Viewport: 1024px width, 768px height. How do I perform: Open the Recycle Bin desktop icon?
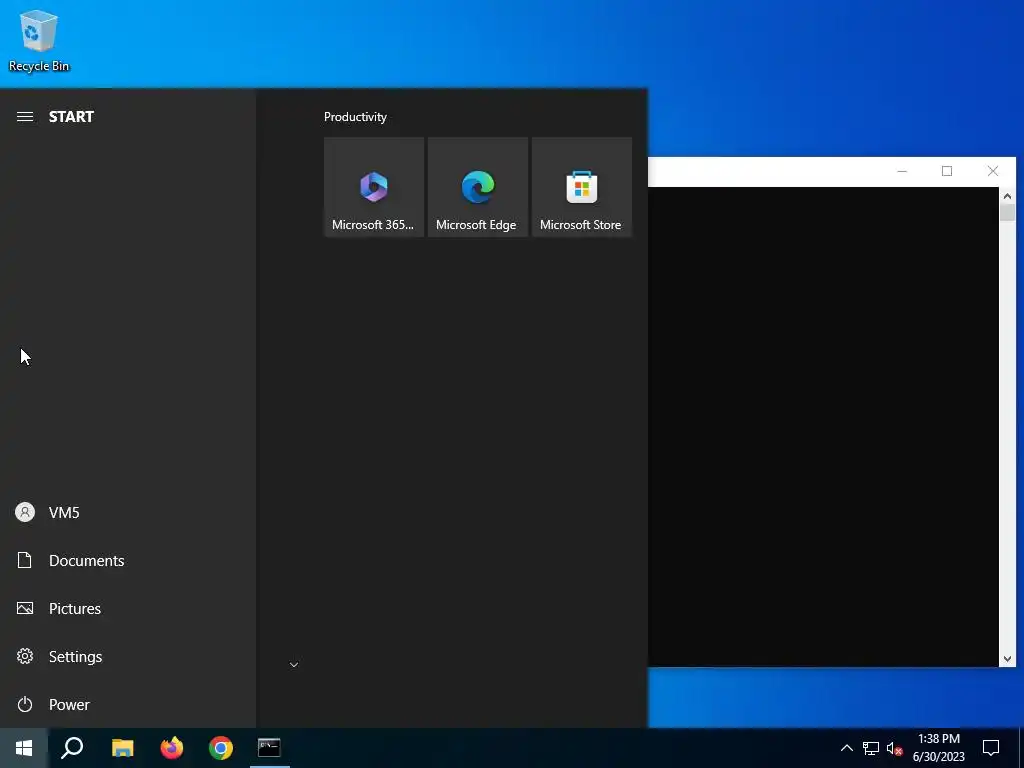pos(39,41)
